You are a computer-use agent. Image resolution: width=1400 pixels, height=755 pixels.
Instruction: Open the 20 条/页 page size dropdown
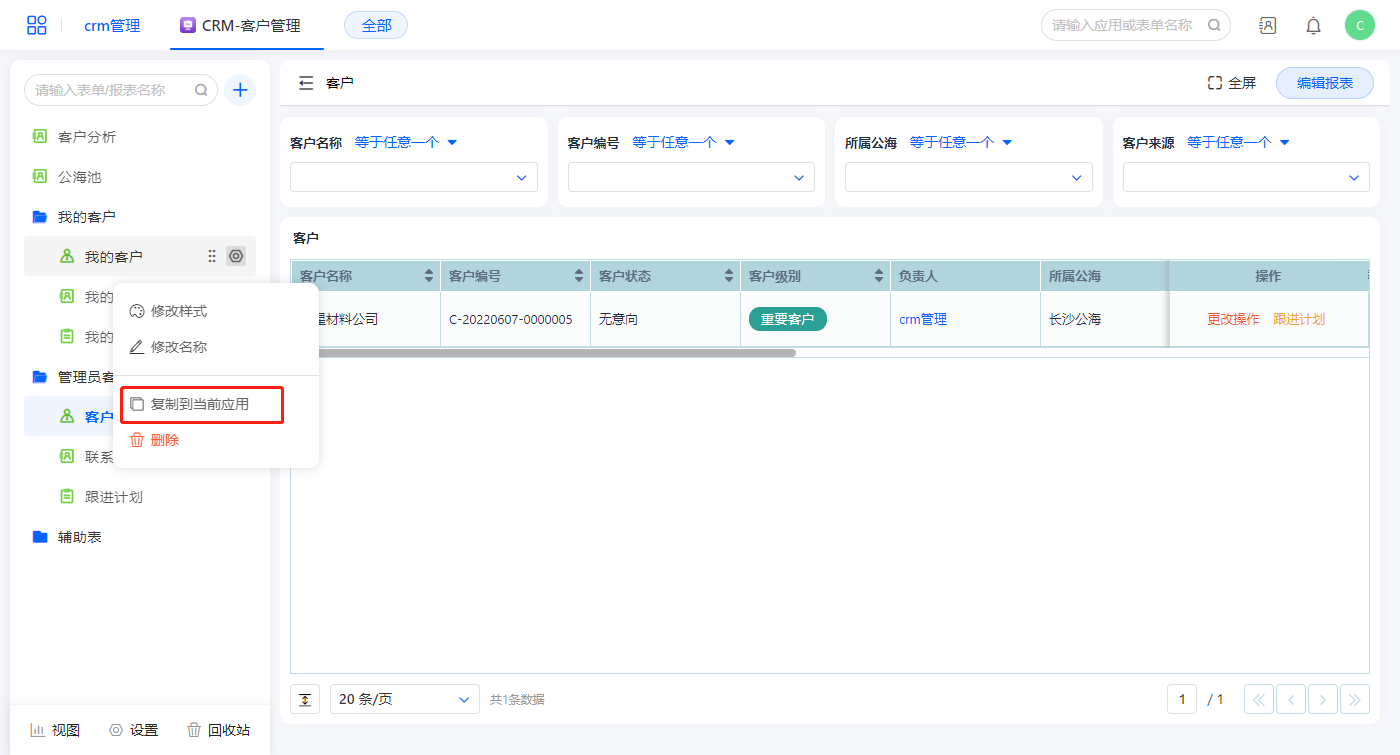(x=405, y=699)
